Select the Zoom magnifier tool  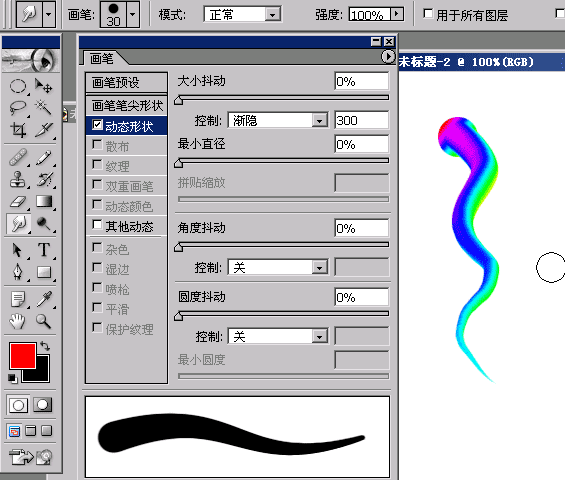[43, 321]
